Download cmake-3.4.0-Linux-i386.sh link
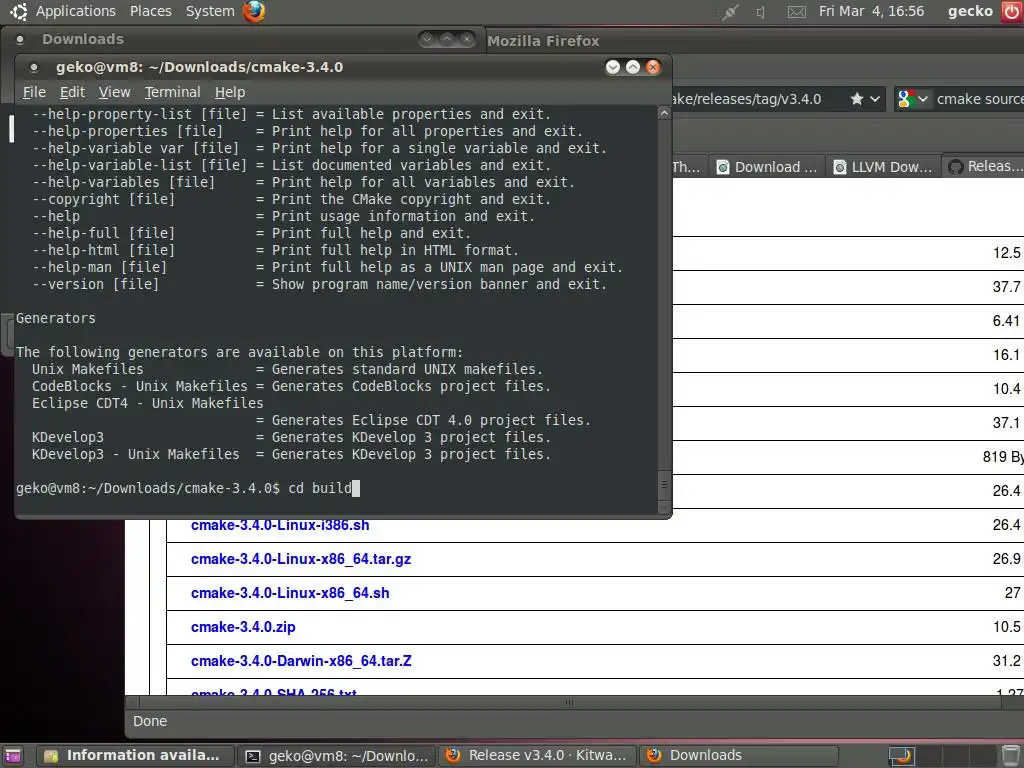Viewport: 1024px width, 768px height. tap(280, 525)
